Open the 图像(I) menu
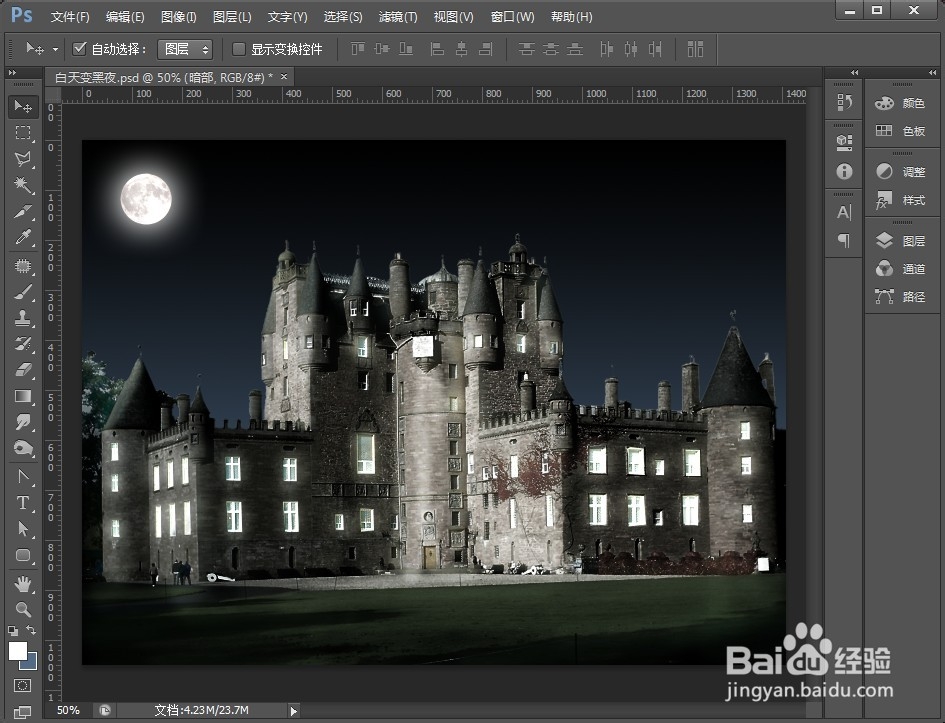This screenshot has width=945, height=723. (x=178, y=17)
